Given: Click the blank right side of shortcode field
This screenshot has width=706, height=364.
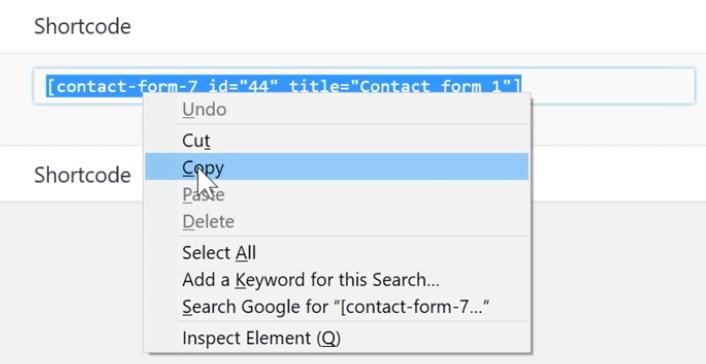Looking at the screenshot, I should tap(608, 86).
